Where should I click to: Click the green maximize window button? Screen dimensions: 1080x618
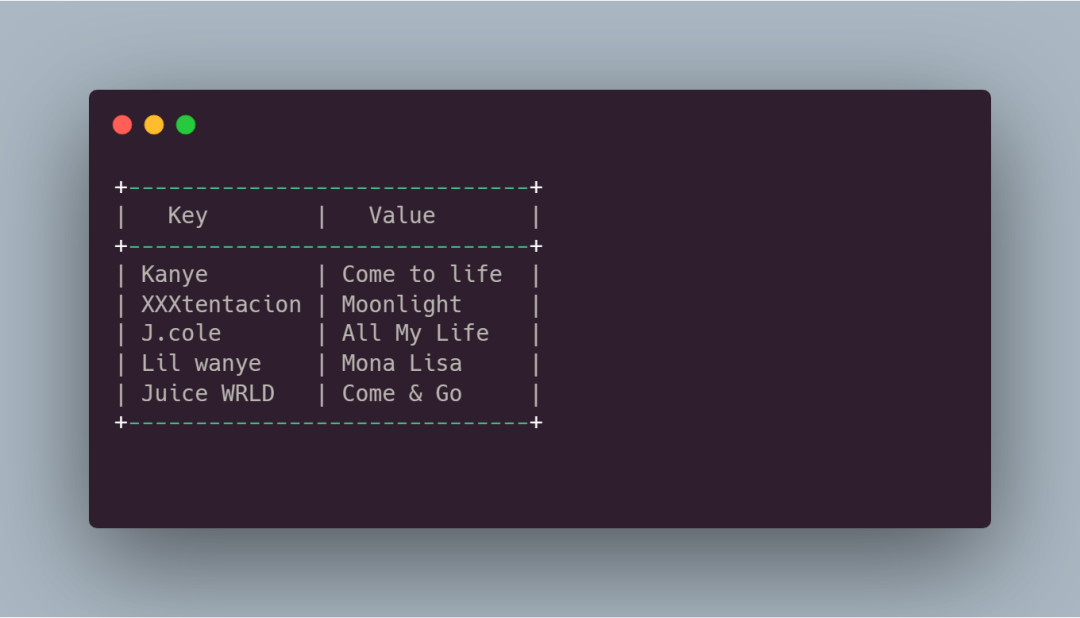click(186, 125)
